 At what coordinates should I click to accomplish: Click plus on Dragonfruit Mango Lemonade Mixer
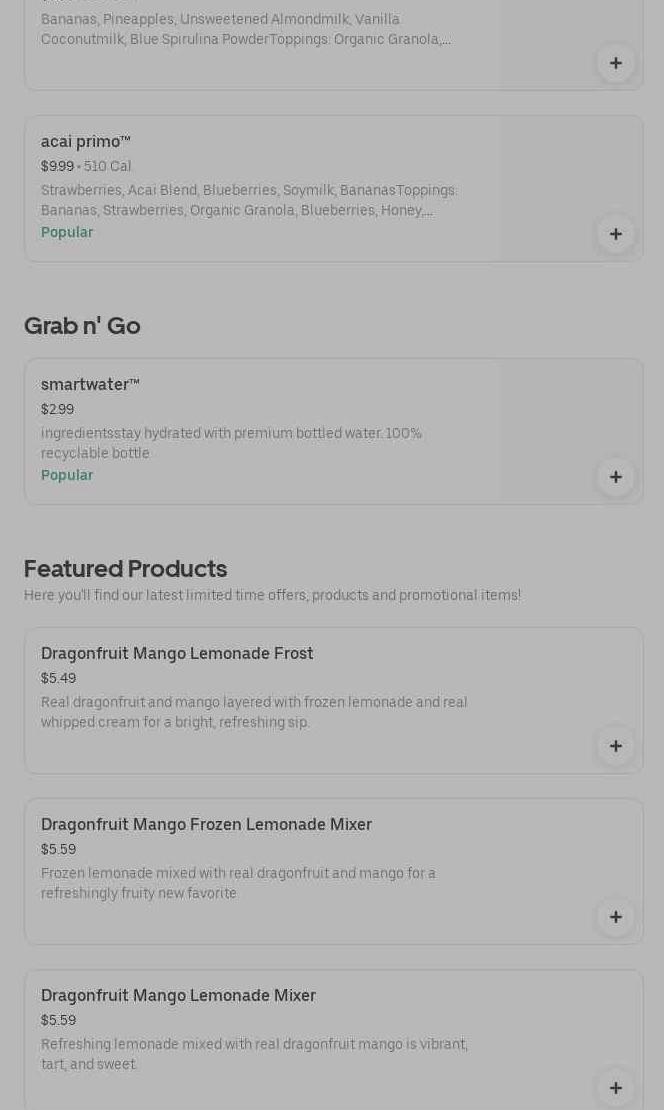coord(615,1087)
